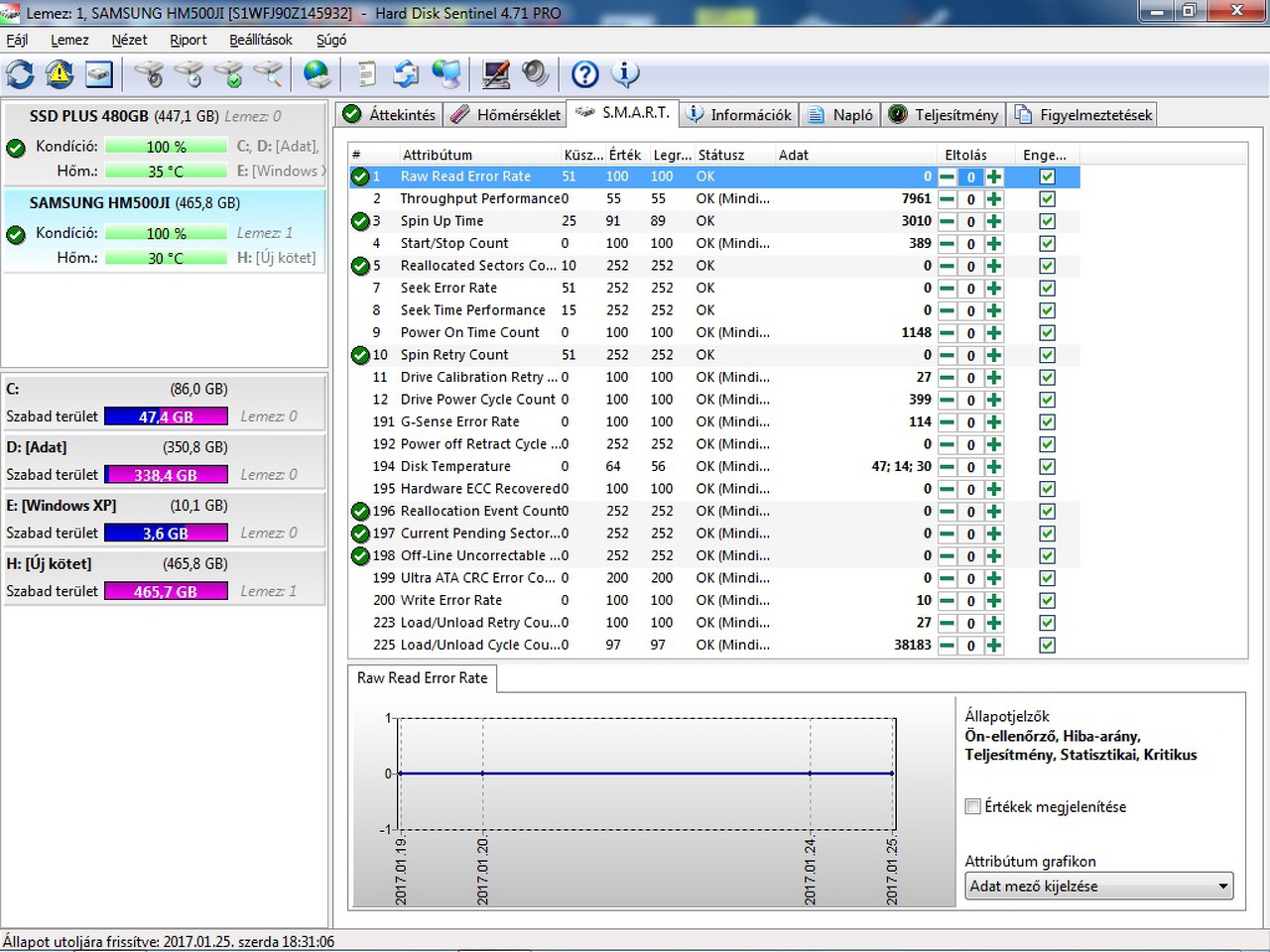Screen dimensions: 1270x952
Task: Click the speaker sound toolbar icon
Action: pyautogui.click(x=535, y=74)
